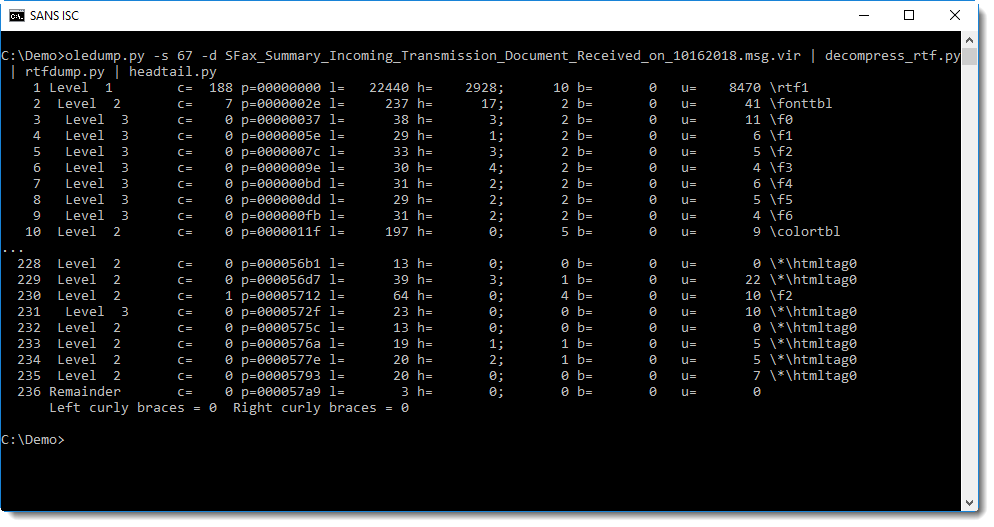
Task: Click the SANS ISC window title
Action: 55,16
